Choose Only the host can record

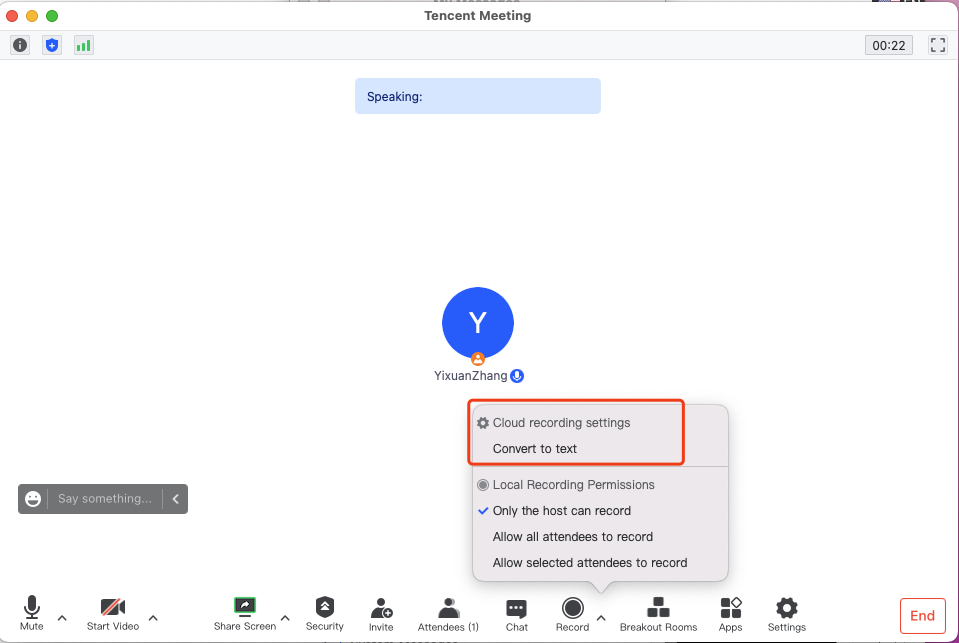coord(561,511)
